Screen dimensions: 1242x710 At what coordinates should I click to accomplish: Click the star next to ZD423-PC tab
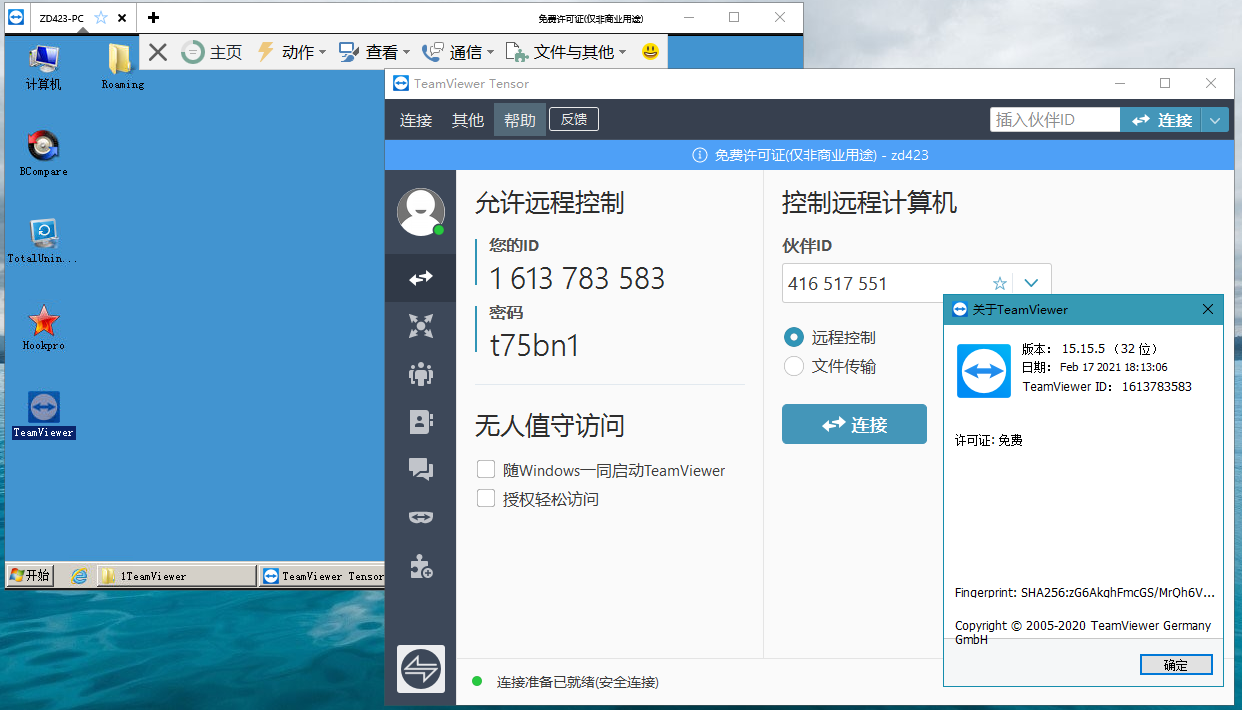click(101, 18)
